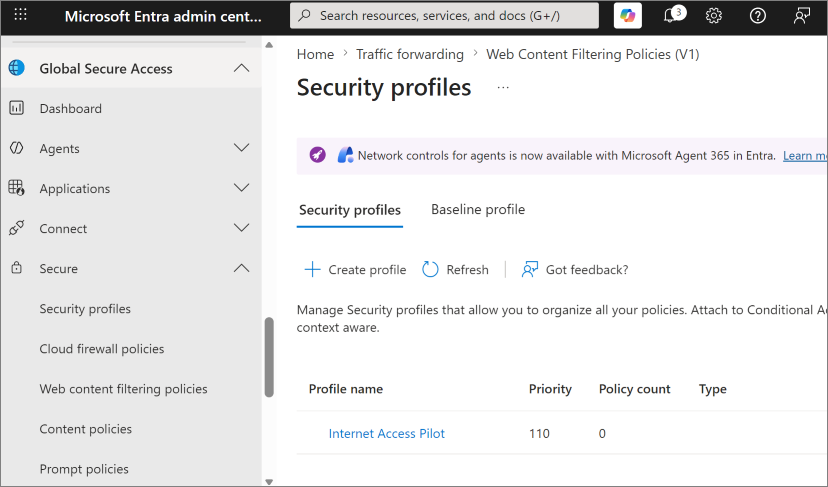Viewport: 828px width, 487px height.
Task: Click the plus icon of Create profile
Action: point(312,269)
